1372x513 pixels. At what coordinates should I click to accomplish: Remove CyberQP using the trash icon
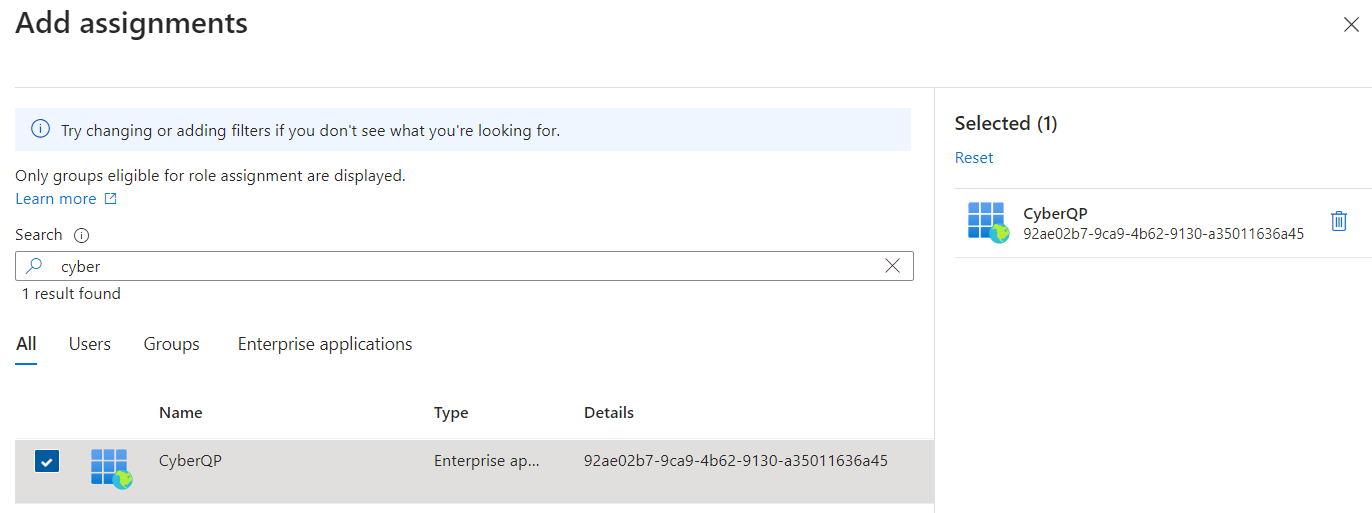pyautogui.click(x=1339, y=221)
